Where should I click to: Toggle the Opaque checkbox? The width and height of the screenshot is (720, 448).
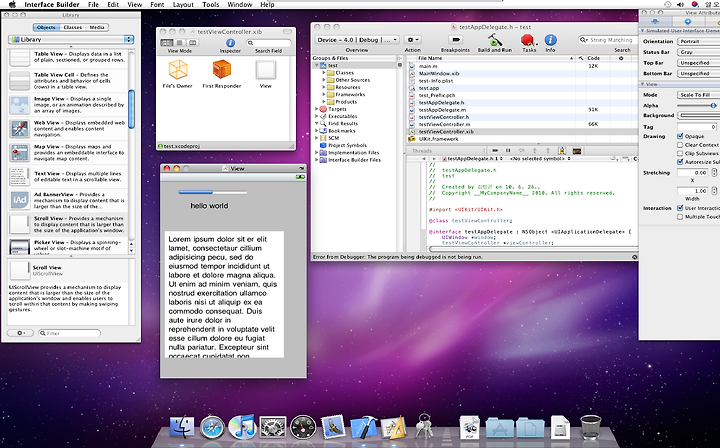[x=680, y=136]
